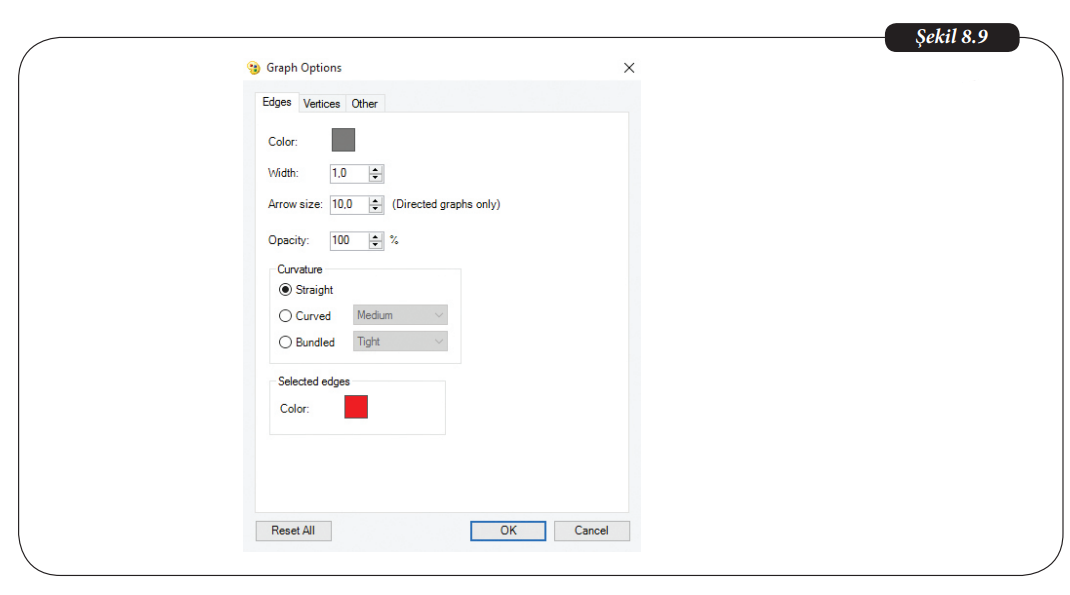This screenshot has width=1070, height=595.
Task: Increase edge Width with up arrow
Action: click(376, 169)
